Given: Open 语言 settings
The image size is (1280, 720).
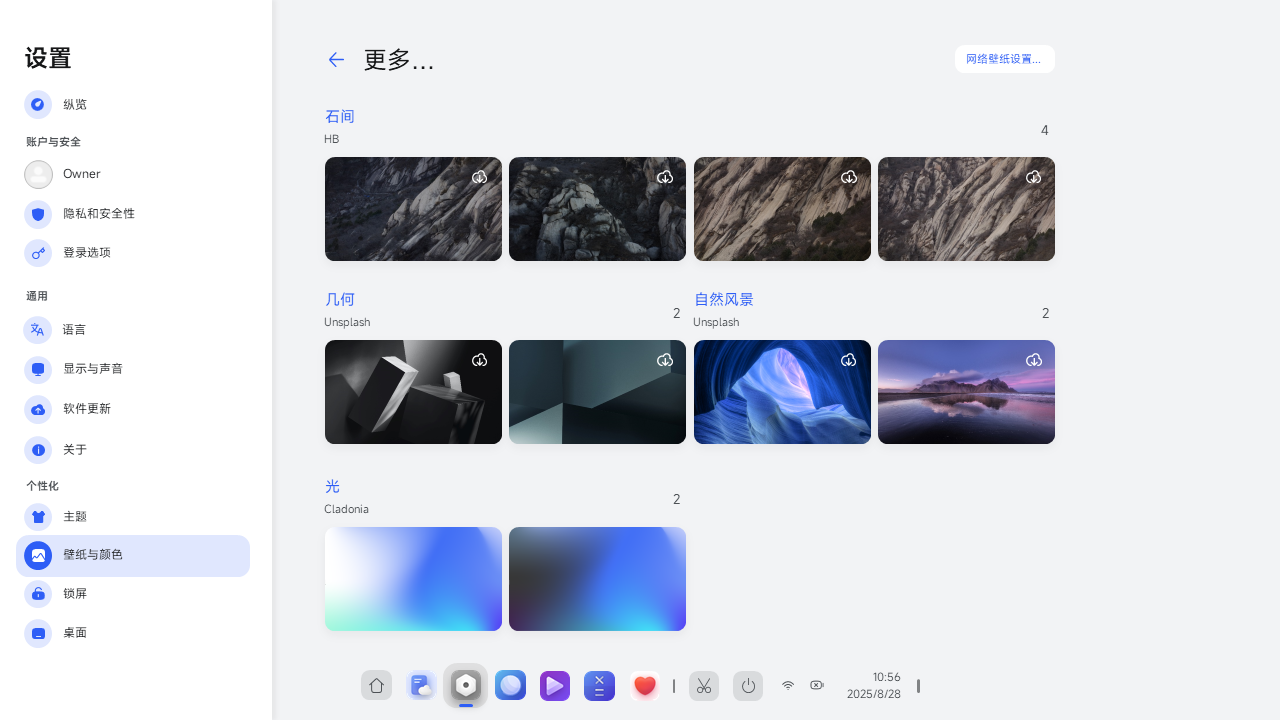Looking at the screenshot, I should (133, 330).
